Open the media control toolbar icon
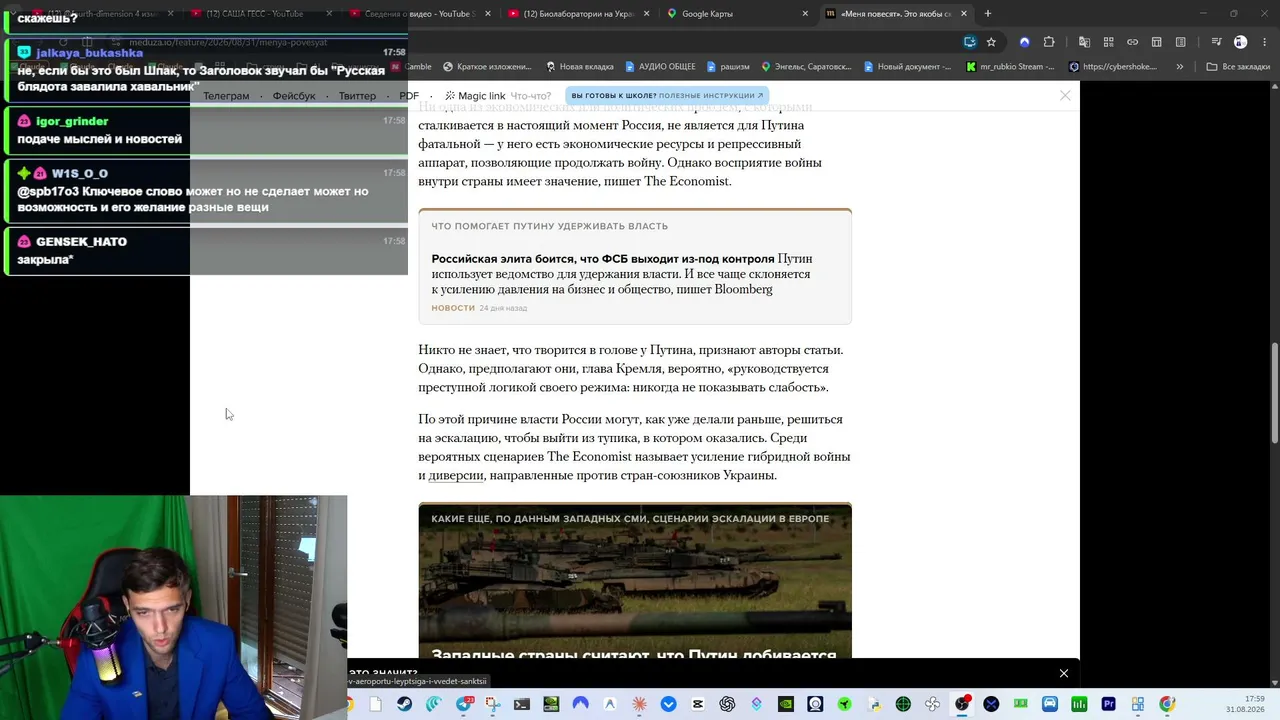Image resolution: width=1280 pixels, height=720 pixels. [x=1217, y=42]
